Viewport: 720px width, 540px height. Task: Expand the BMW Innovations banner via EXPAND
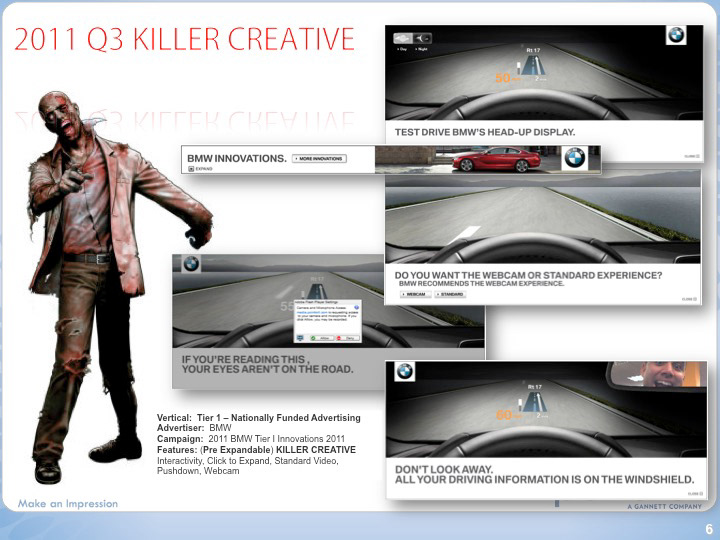point(201,169)
